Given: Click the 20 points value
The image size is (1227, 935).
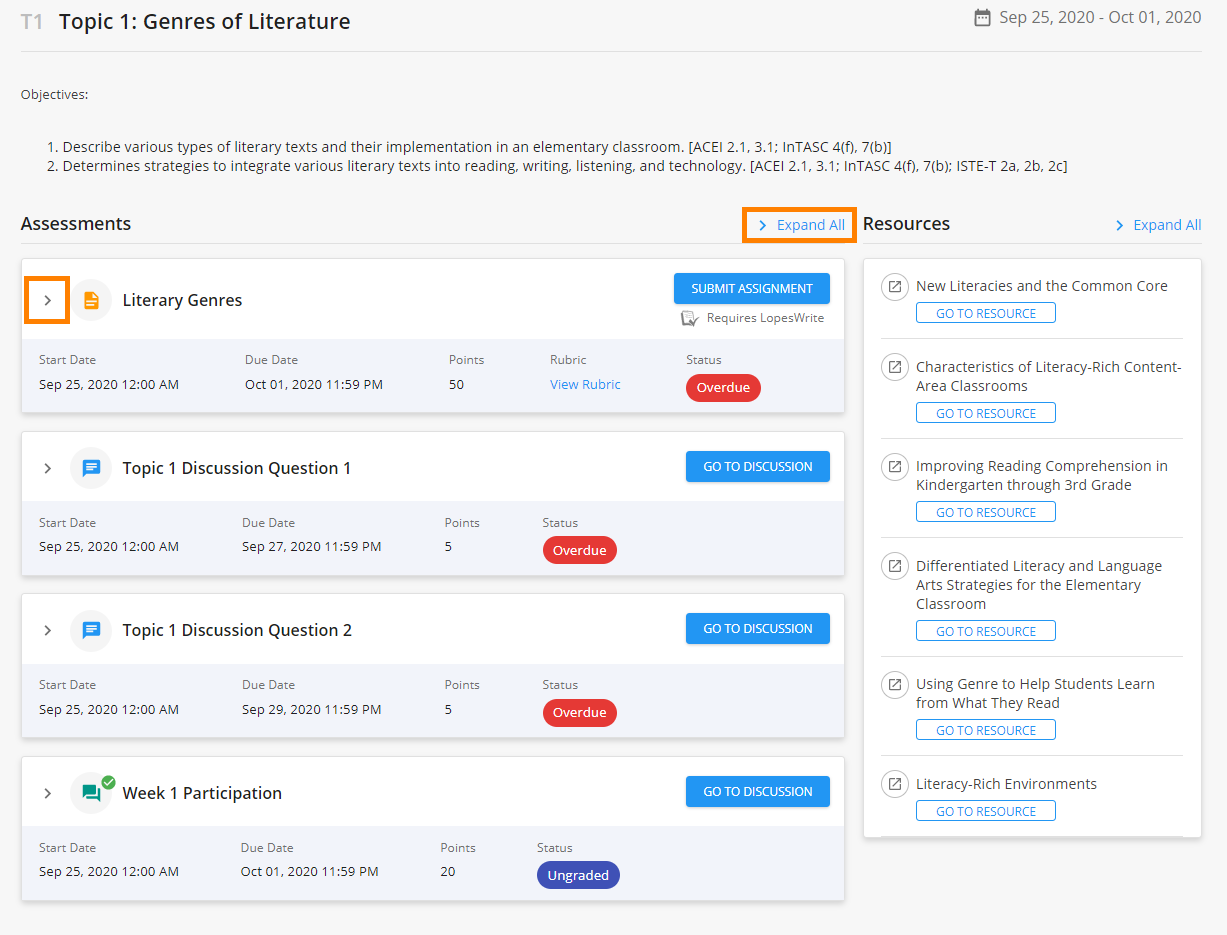Looking at the screenshot, I should point(447,871).
